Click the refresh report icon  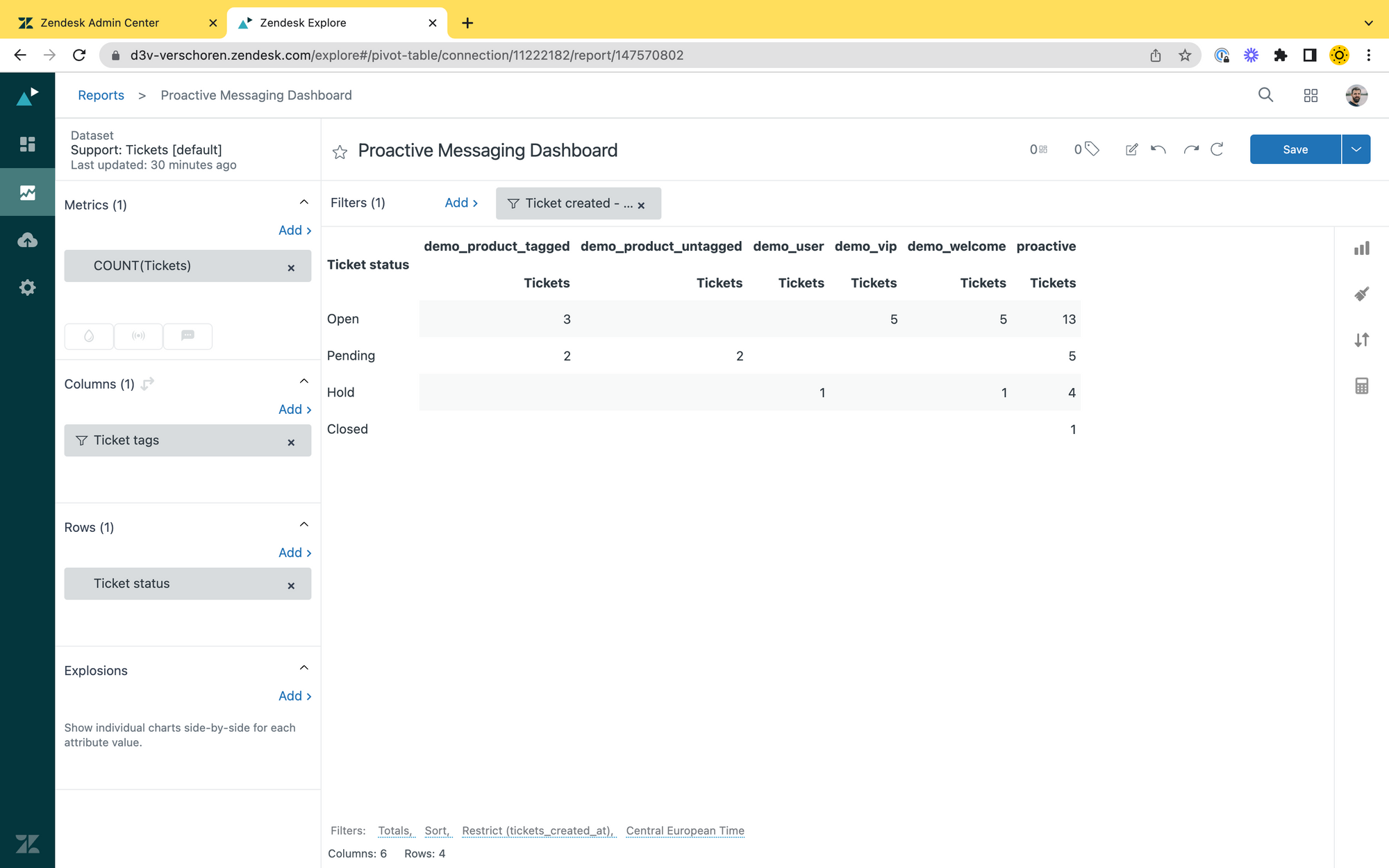[1217, 149]
